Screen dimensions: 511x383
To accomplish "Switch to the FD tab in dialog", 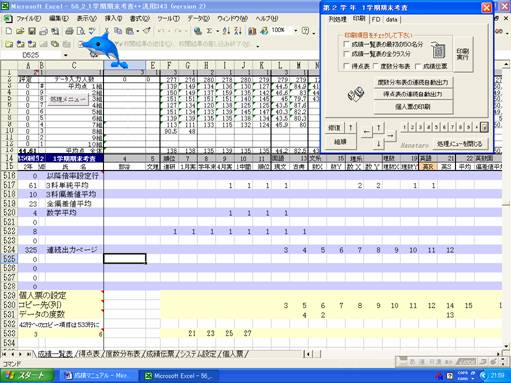I will 376,19.
